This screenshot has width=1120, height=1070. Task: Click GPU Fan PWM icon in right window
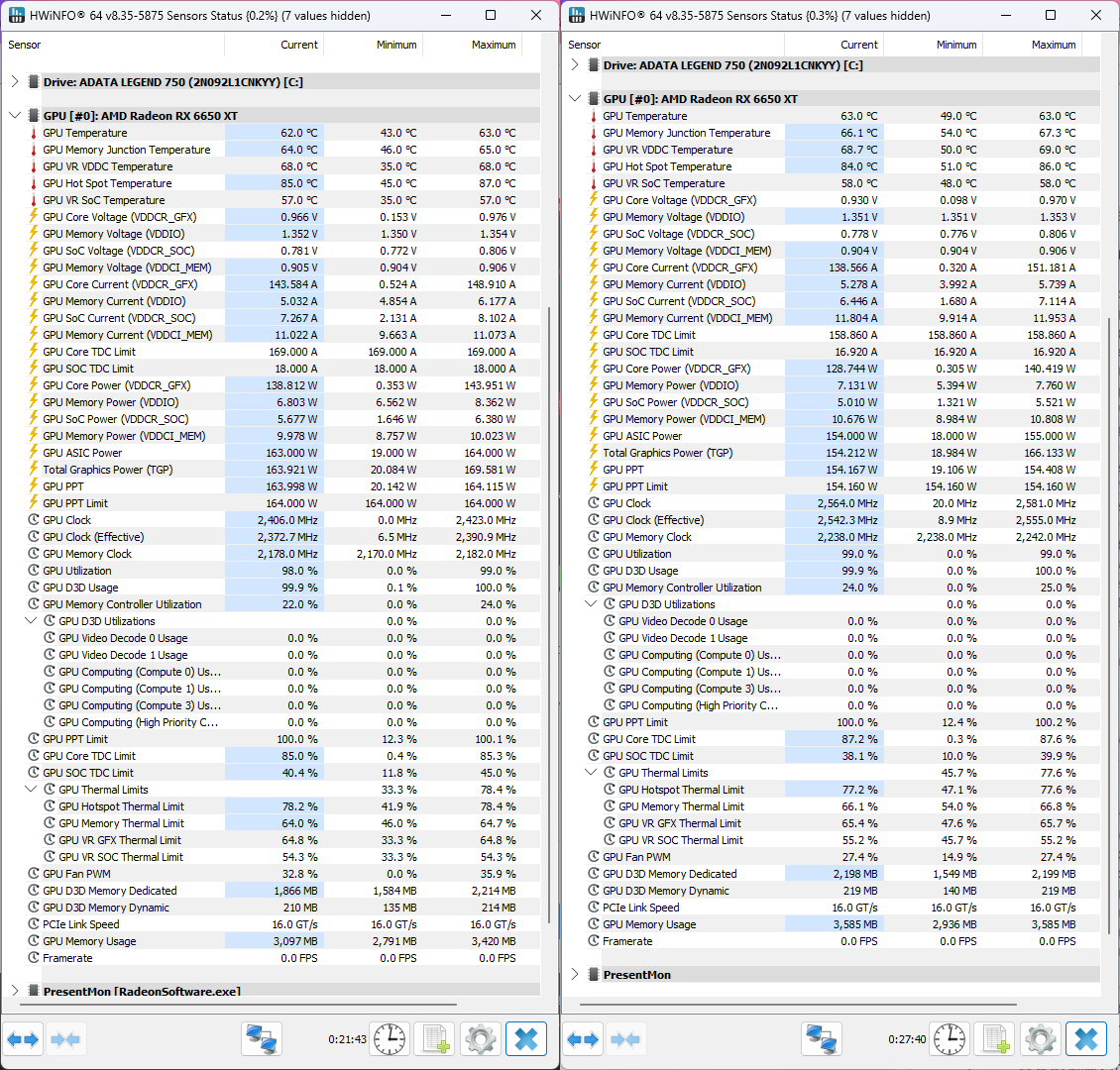[x=593, y=857]
